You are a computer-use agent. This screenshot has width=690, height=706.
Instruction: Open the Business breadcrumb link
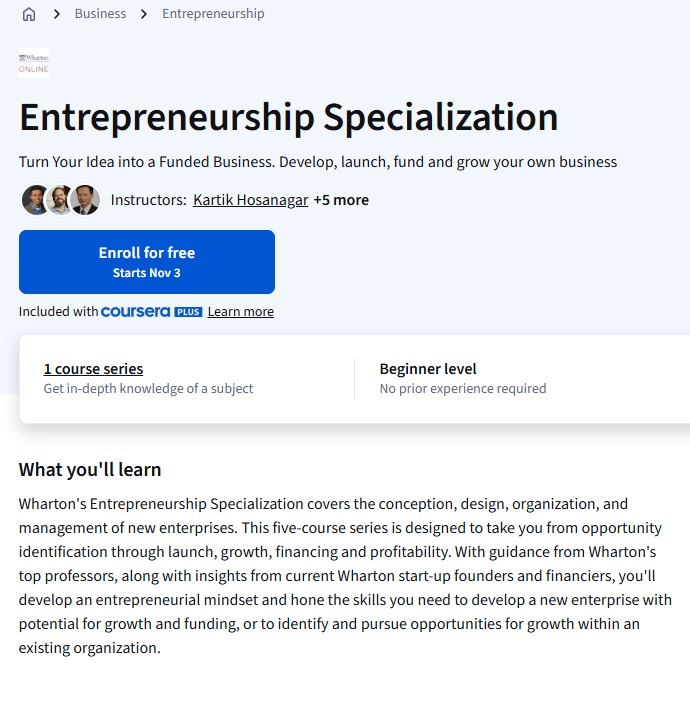click(x=100, y=14)
